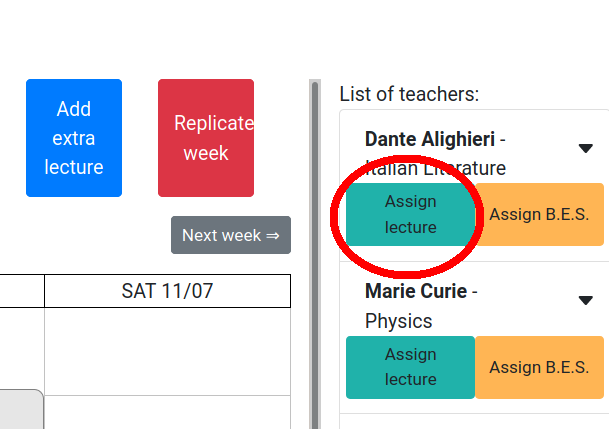Expand Dante Alighieri dropdown arrow
The height and width of the screenshot is (429, 609).
[x=585, y=148]
